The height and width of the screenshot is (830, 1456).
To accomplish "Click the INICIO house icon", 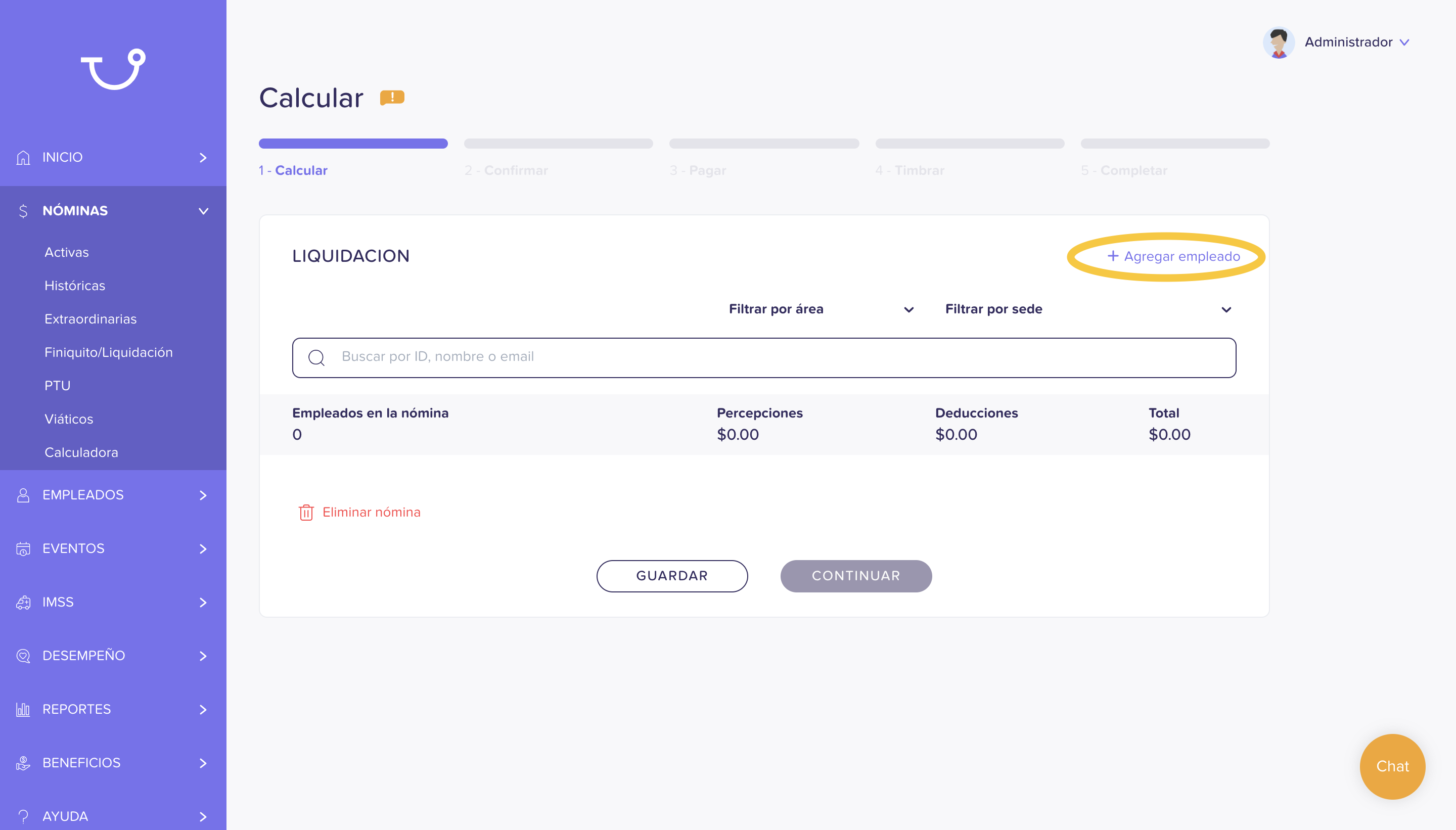I will pyautogui.click(x=23, y=157).
